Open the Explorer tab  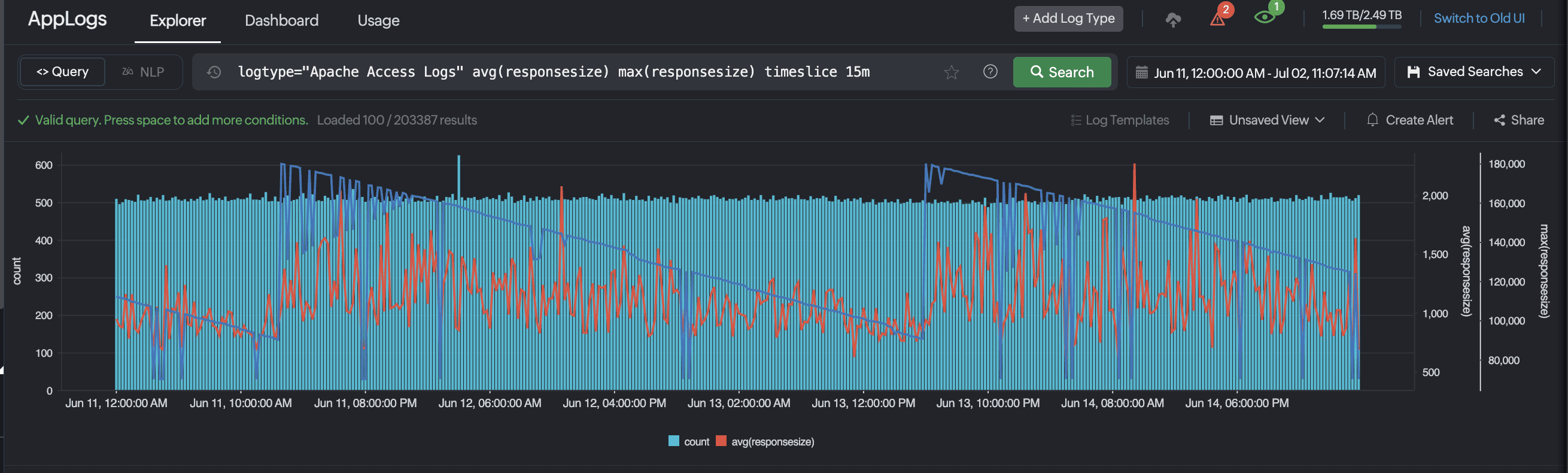coord(178,21)
